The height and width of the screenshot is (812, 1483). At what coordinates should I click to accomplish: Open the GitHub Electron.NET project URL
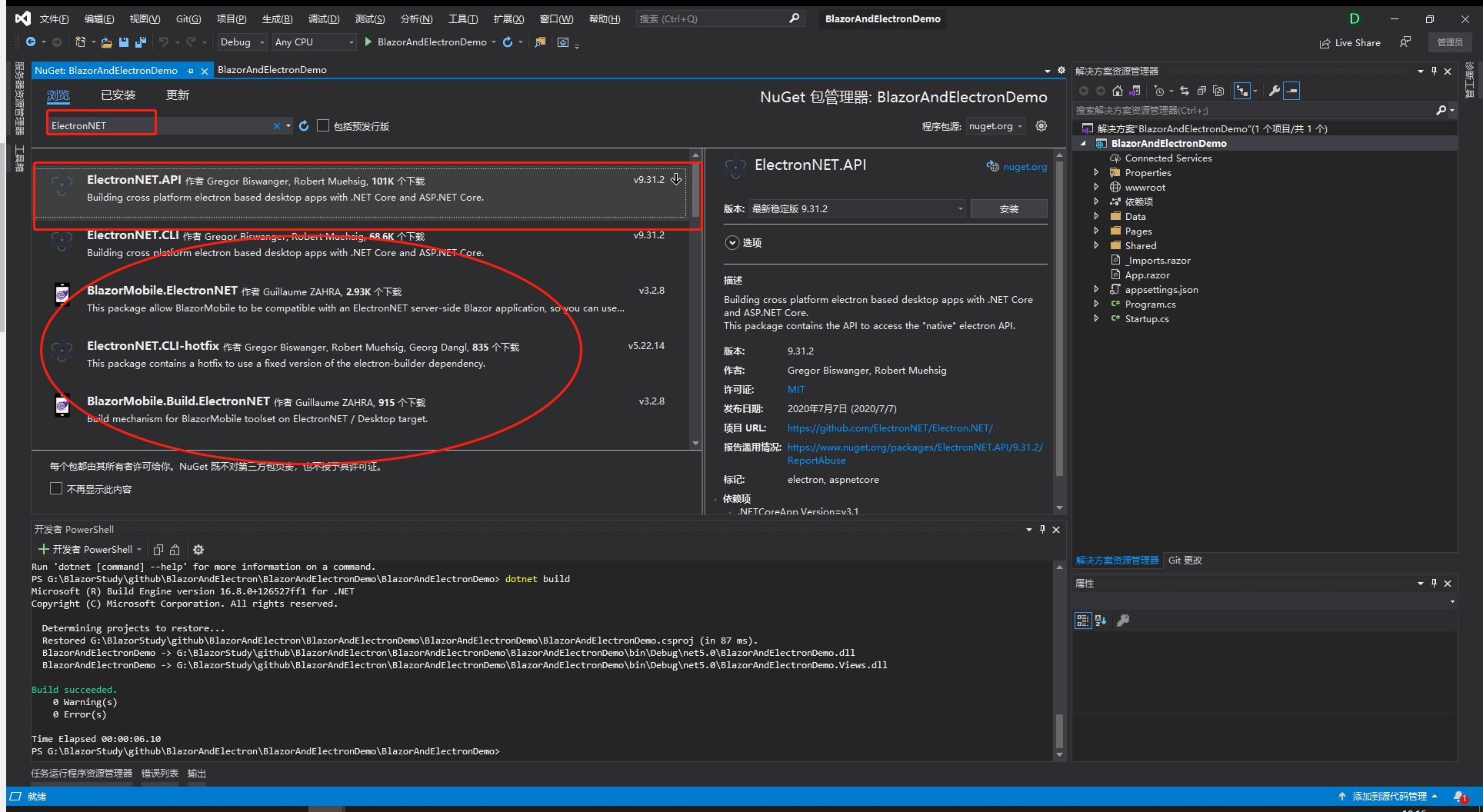(890, 428)
